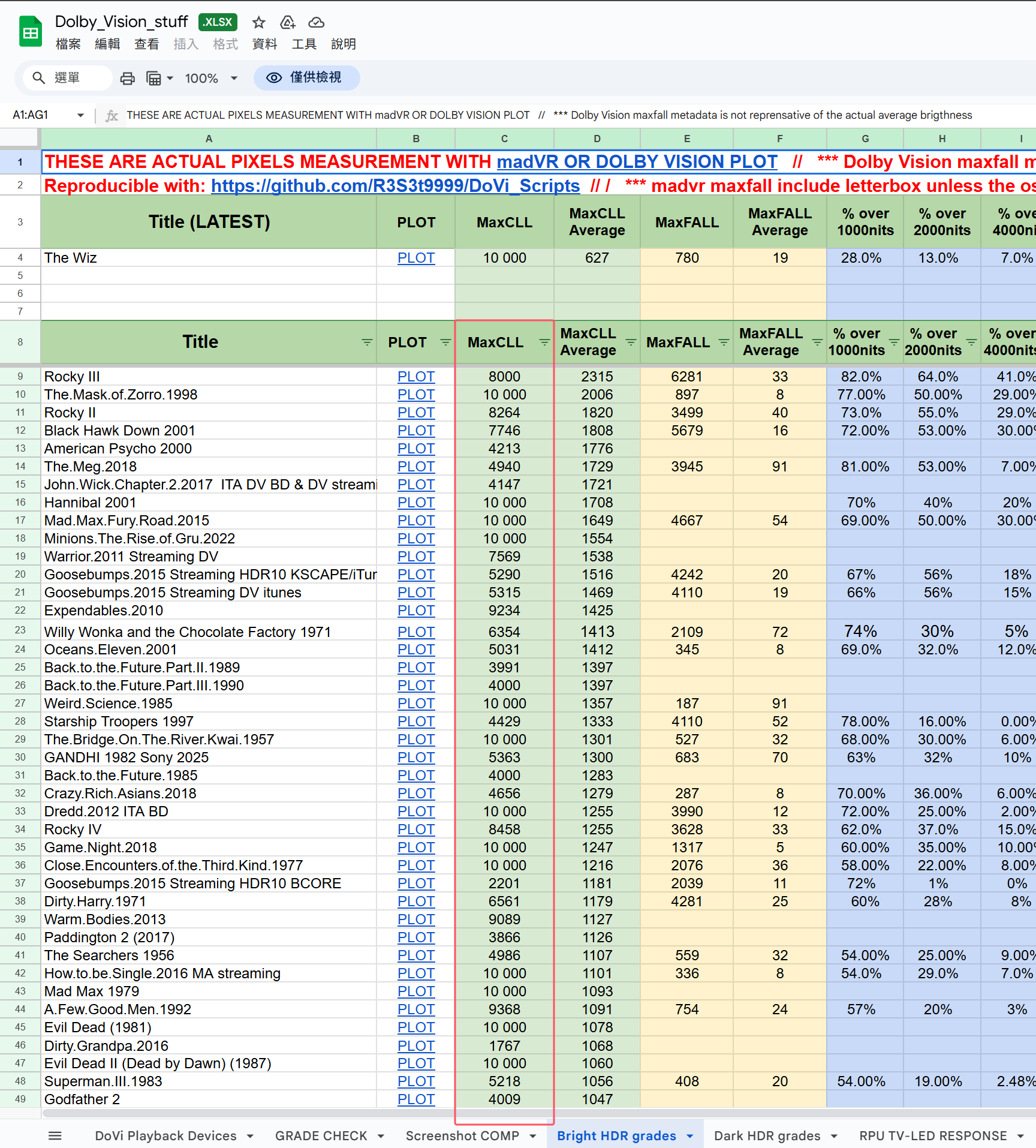Viewport: 1036px width, 1148px height.
Task: Select the Mad.Max.Fury.Road.2015 title cell
Action: 209,521
